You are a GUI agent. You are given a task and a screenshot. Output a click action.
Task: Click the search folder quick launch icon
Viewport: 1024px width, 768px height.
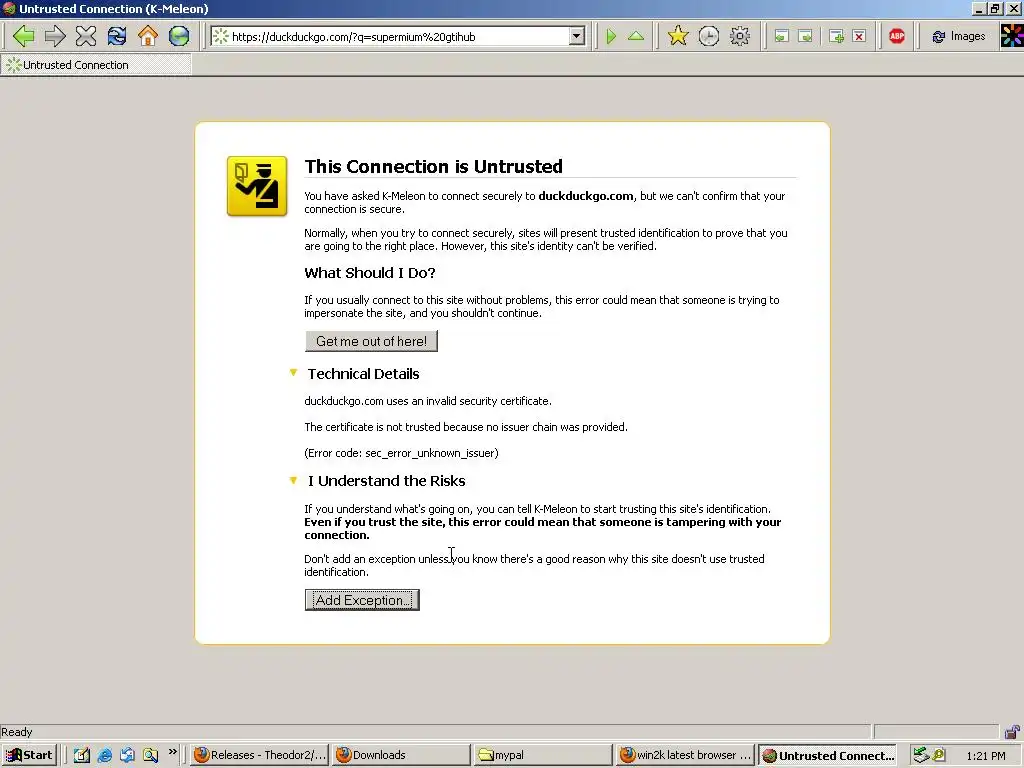(150, 755)
